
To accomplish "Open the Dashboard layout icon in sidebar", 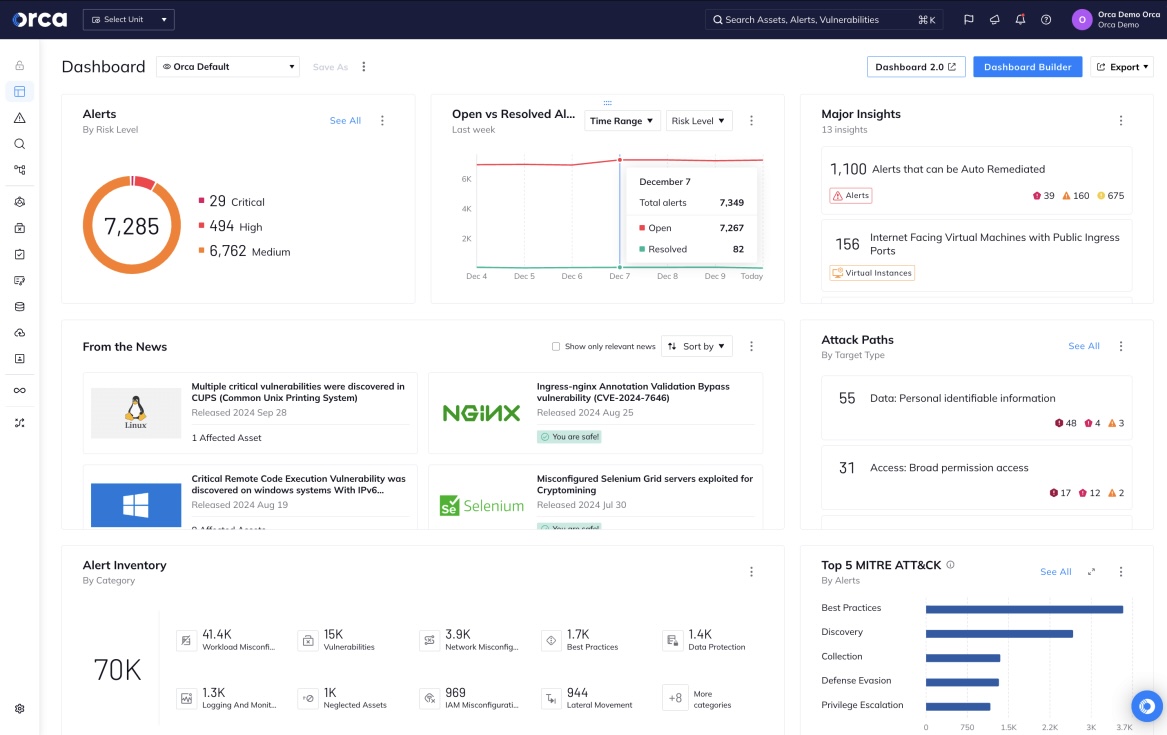I will coord(19,92).
